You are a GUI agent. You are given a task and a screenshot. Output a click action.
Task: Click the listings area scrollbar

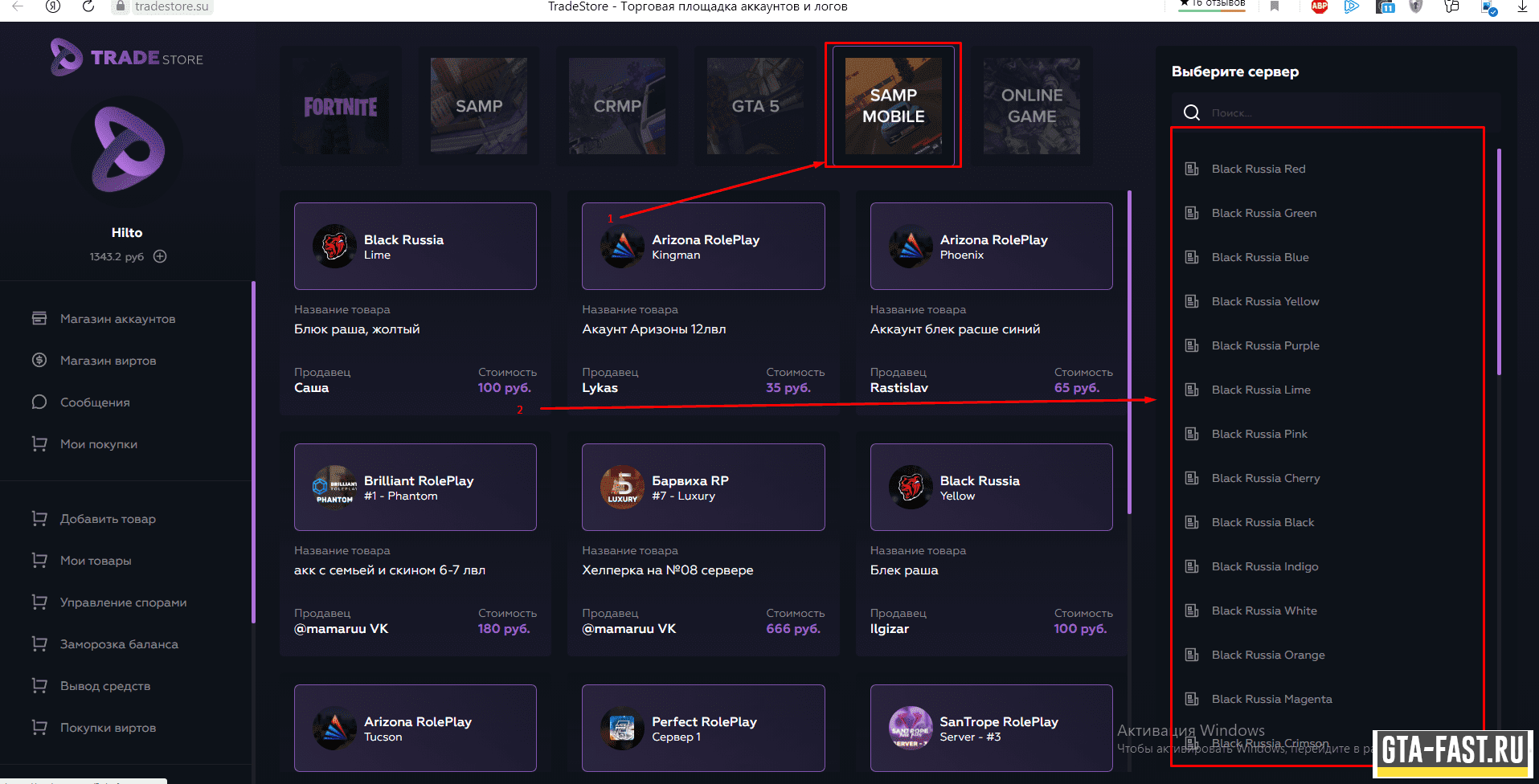tap(1129, 352)
